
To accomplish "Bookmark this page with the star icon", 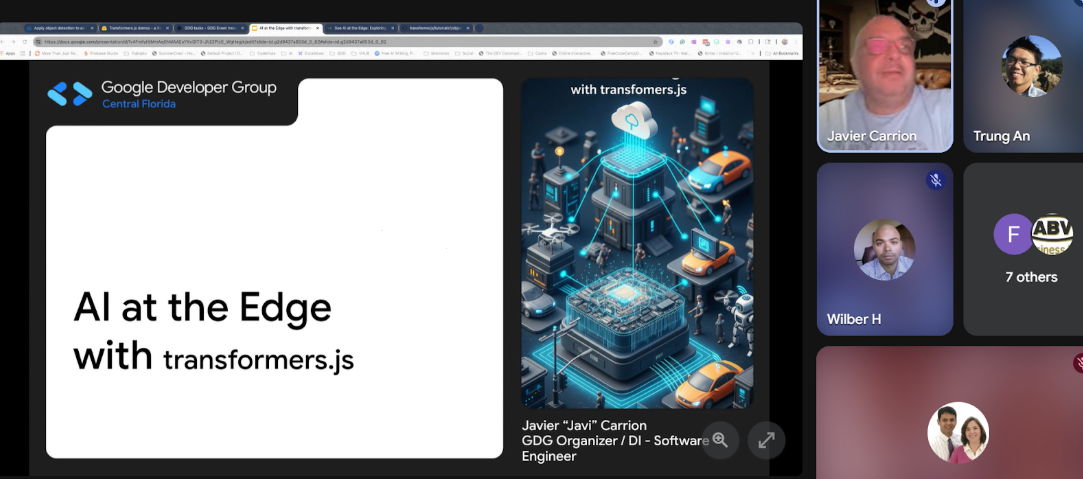I will [x=655, y=41].
